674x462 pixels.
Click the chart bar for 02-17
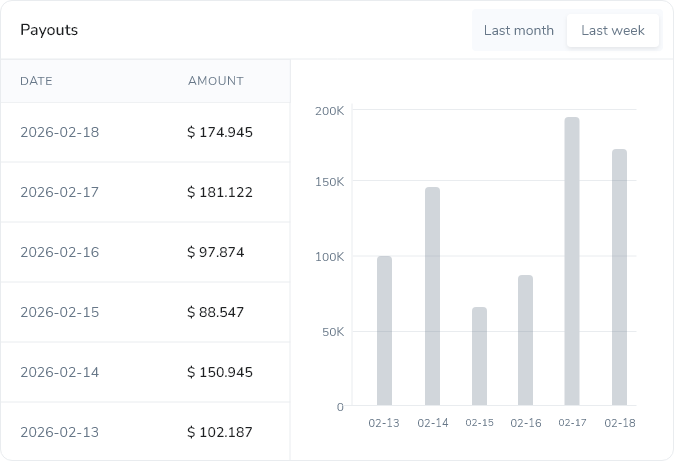572,261
